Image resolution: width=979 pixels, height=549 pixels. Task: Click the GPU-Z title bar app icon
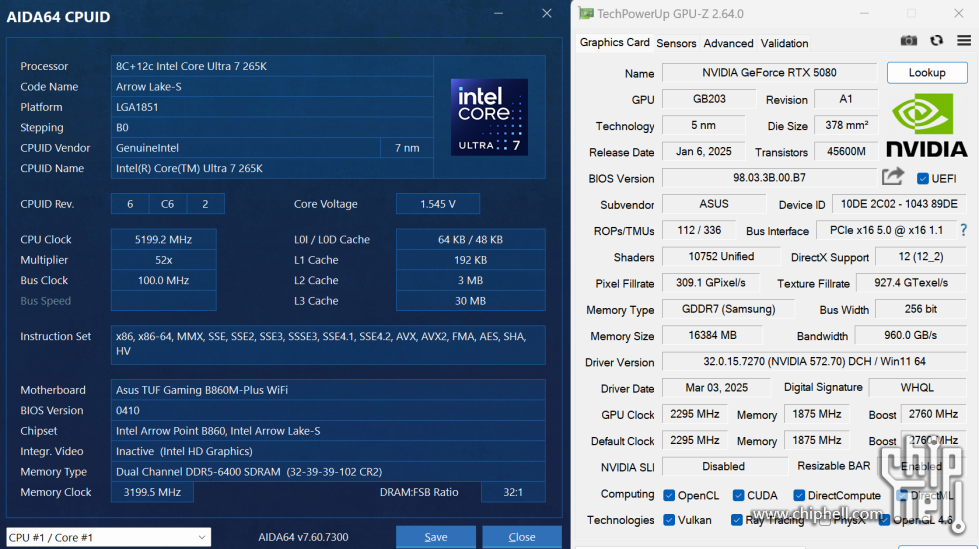586,13
